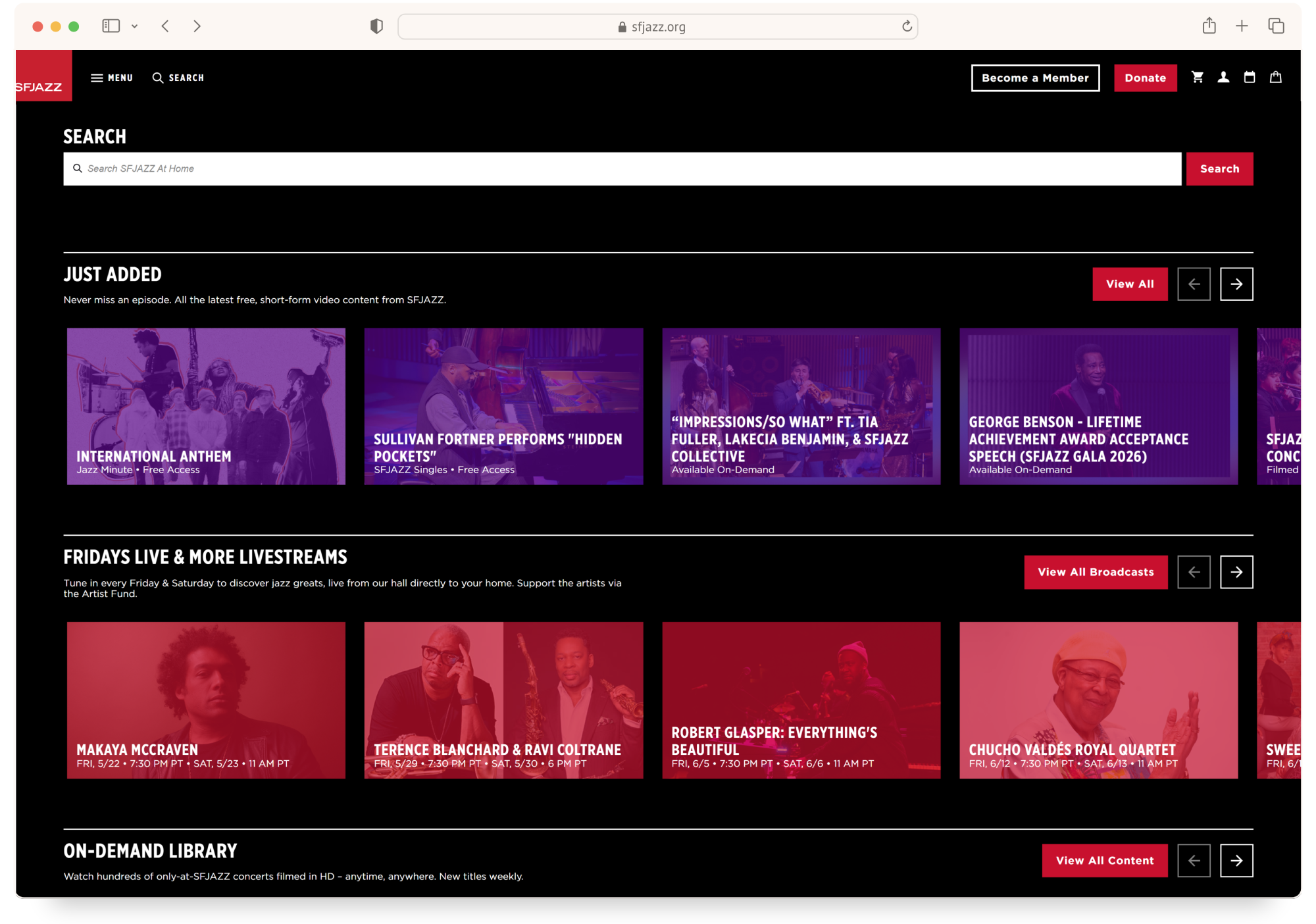Open Sullivan Fortner Performs Hidden Pockets card
Screen dimensions: 1316x924
(x=503, y=407)
